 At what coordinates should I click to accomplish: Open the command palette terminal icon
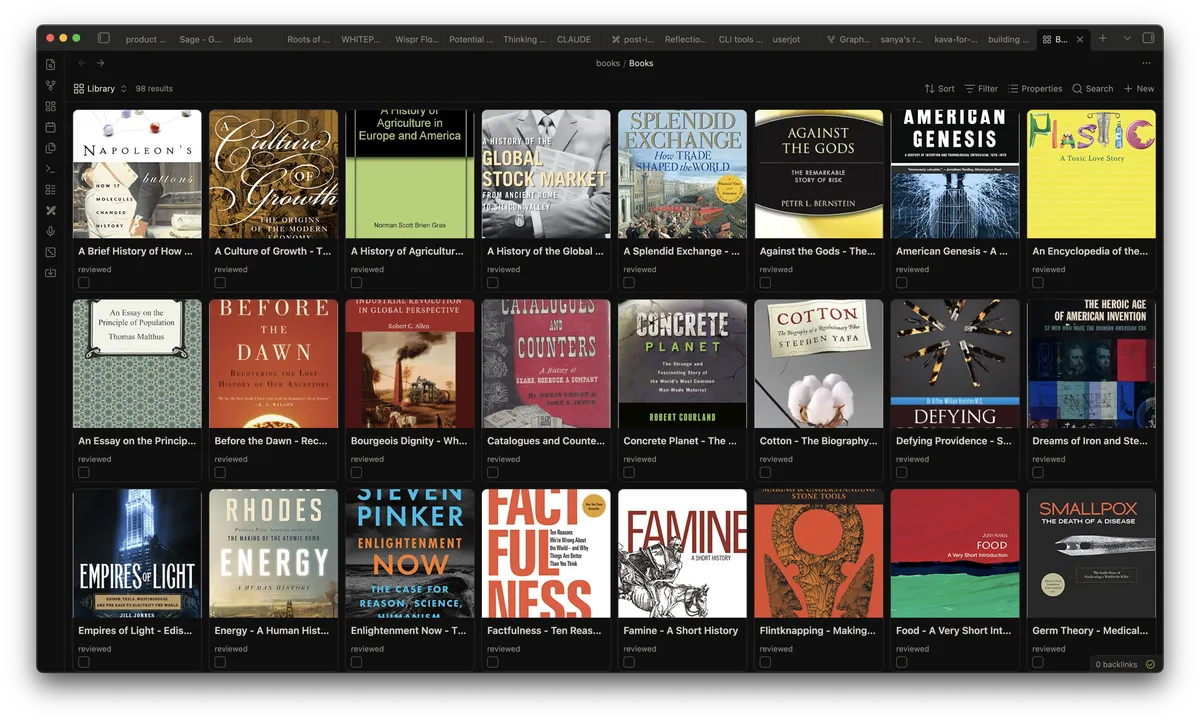tap(50, 168)
